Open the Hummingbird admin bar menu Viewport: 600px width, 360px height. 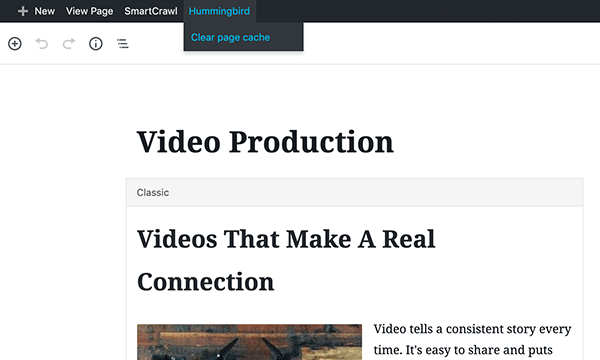point(219,11)
